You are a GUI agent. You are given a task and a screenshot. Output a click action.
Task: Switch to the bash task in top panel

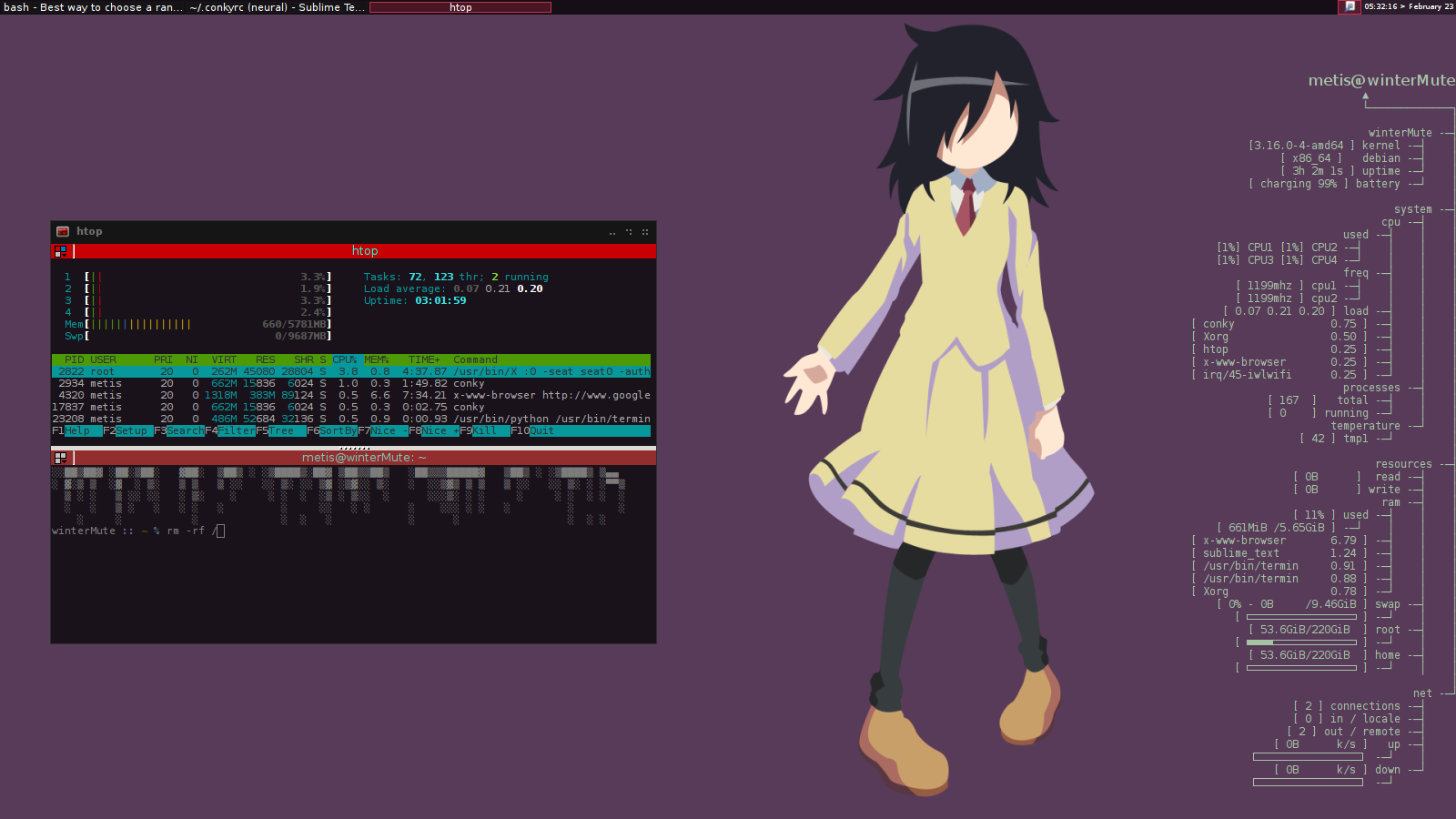[x=93, y=6]
